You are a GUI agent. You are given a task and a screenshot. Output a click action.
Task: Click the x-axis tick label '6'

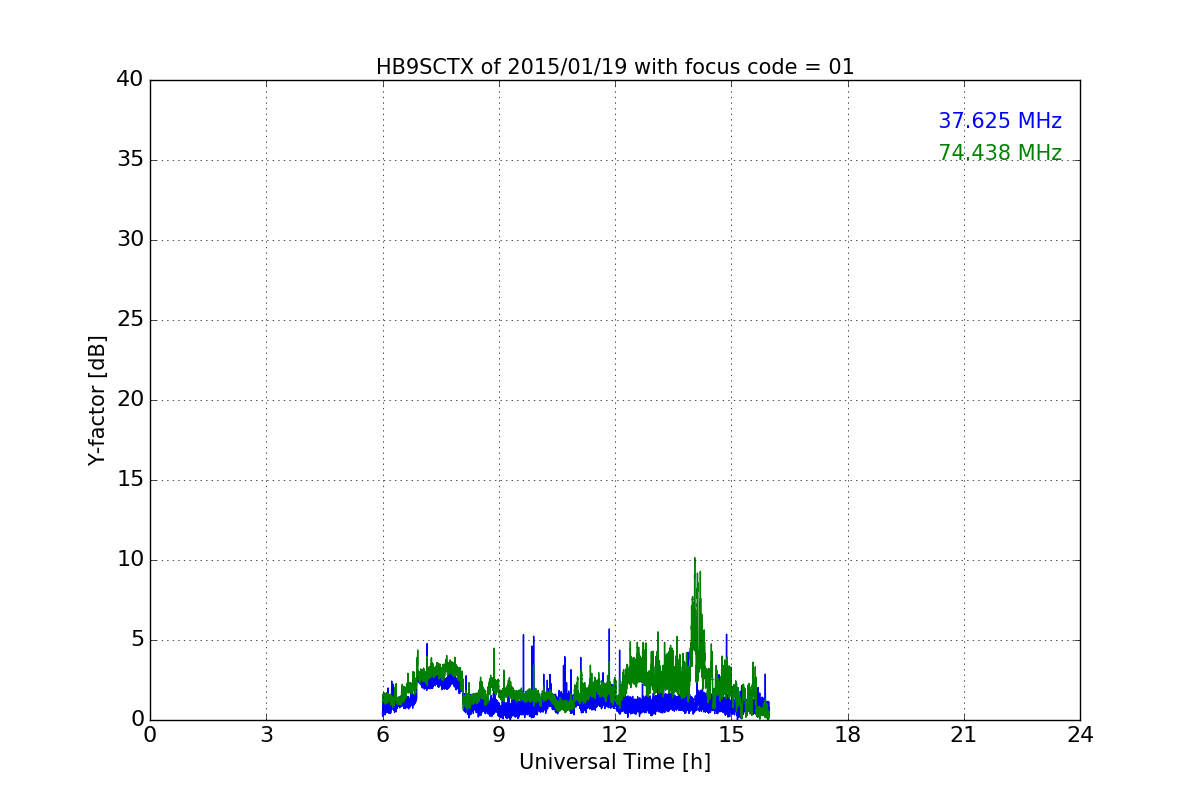point(383,735)
